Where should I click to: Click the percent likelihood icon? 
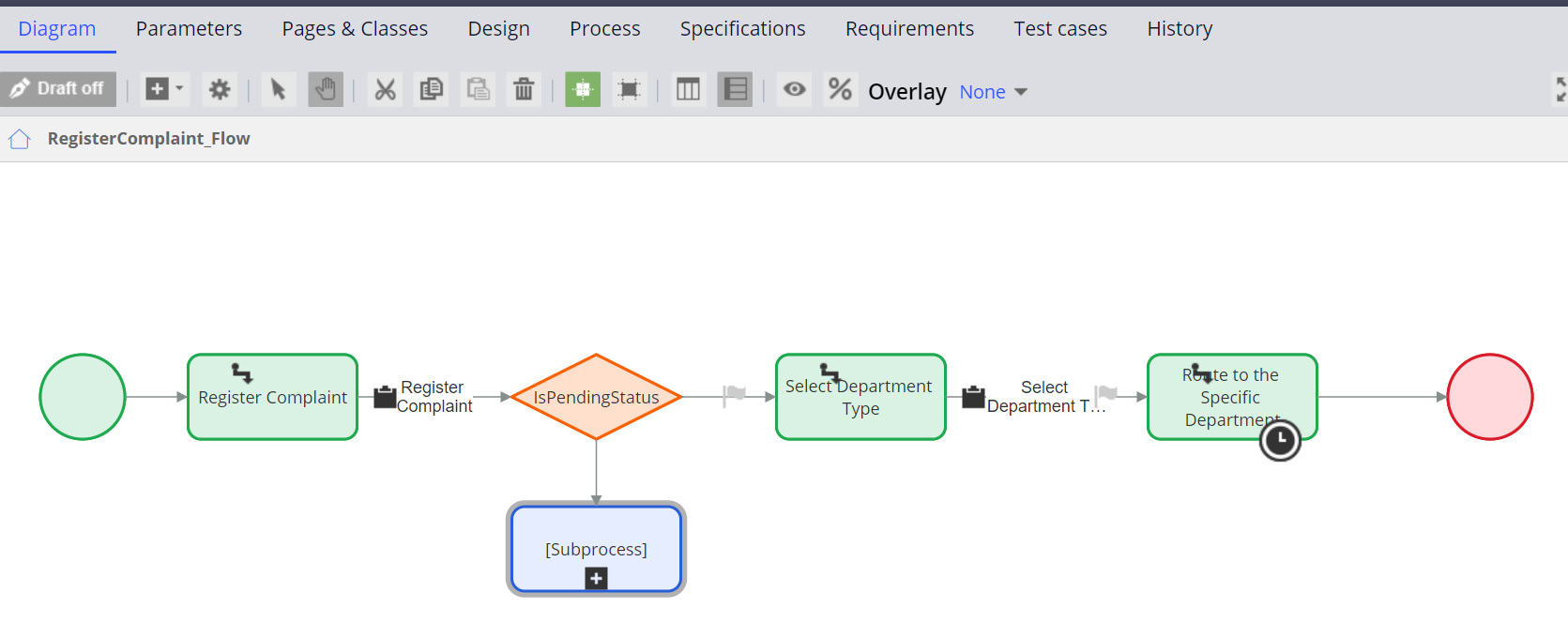click(840, 89)
